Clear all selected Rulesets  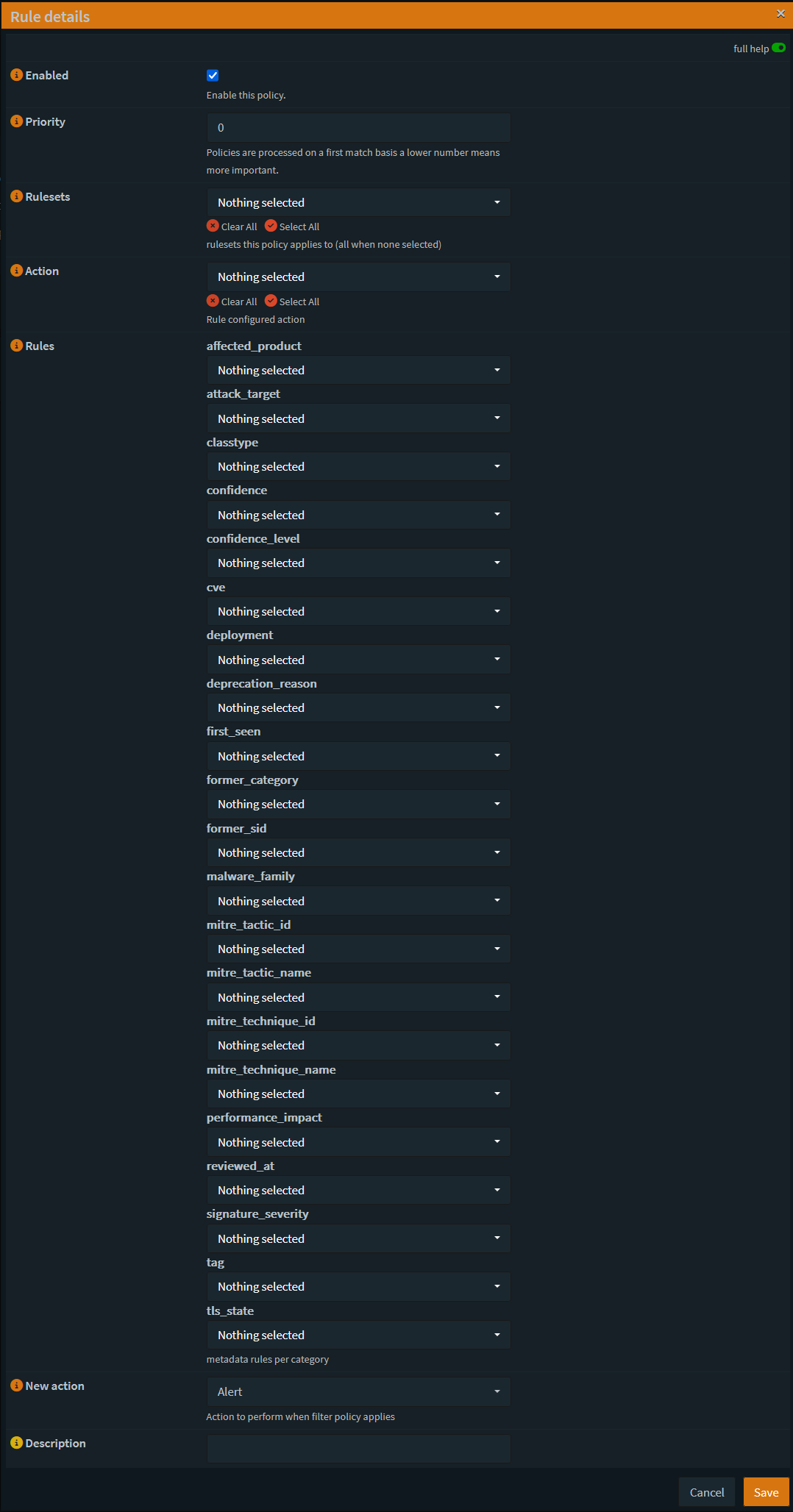click(232, 227)
